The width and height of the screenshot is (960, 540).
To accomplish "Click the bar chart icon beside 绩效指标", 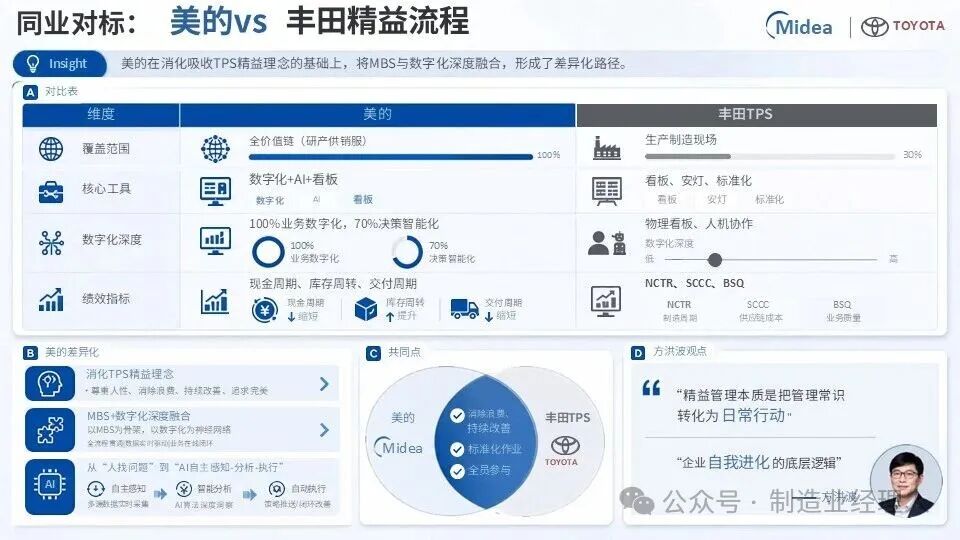I will coord(51,299).
